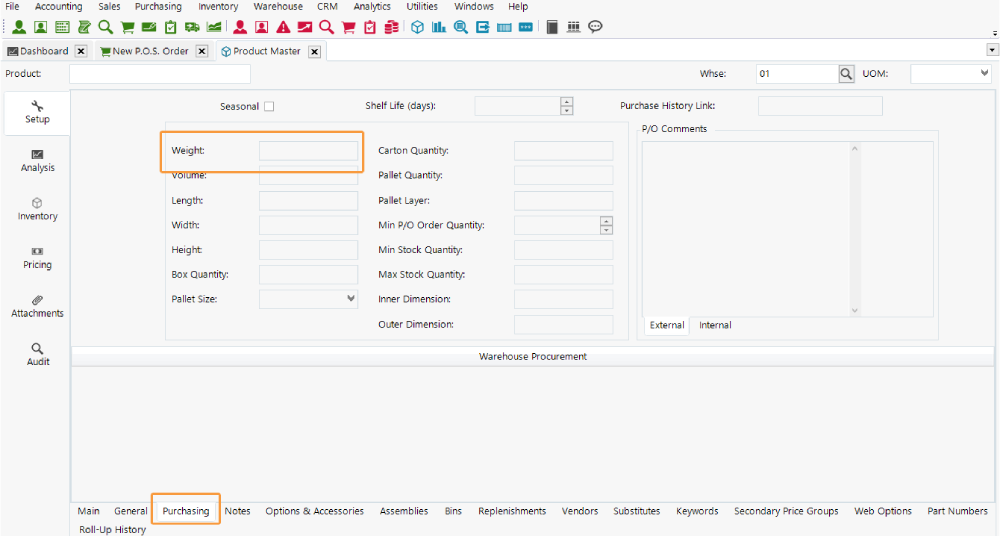Open the Secondary Price Groups tab
This screenshot has height=536, width=1000.
pos(786,511)
